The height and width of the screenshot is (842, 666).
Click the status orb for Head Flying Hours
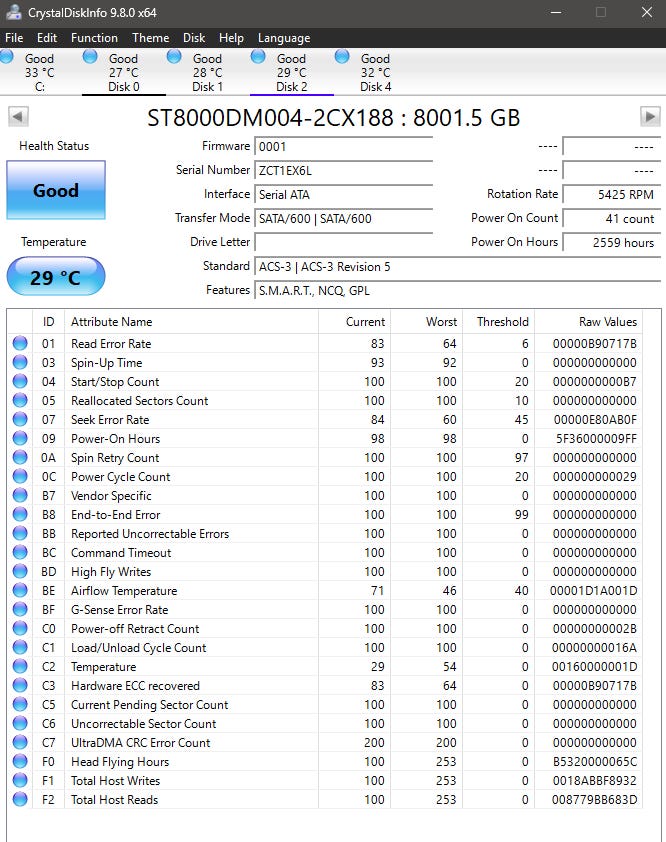click(x=20, y=761)
